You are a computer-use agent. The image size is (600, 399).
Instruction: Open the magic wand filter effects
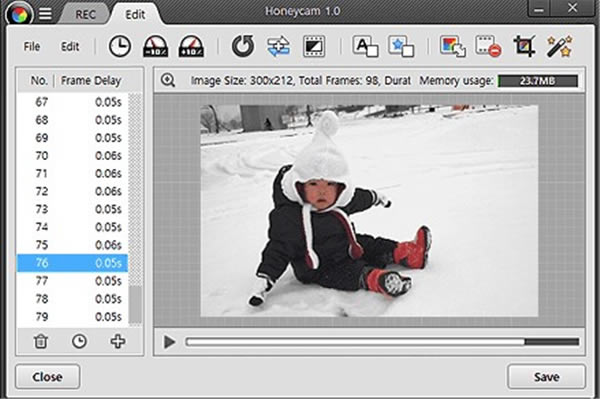pos(559,46)
